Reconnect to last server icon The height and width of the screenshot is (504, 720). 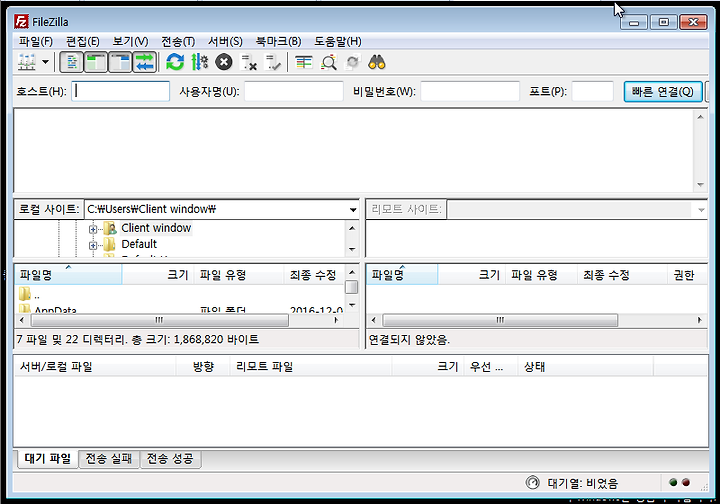273,62
